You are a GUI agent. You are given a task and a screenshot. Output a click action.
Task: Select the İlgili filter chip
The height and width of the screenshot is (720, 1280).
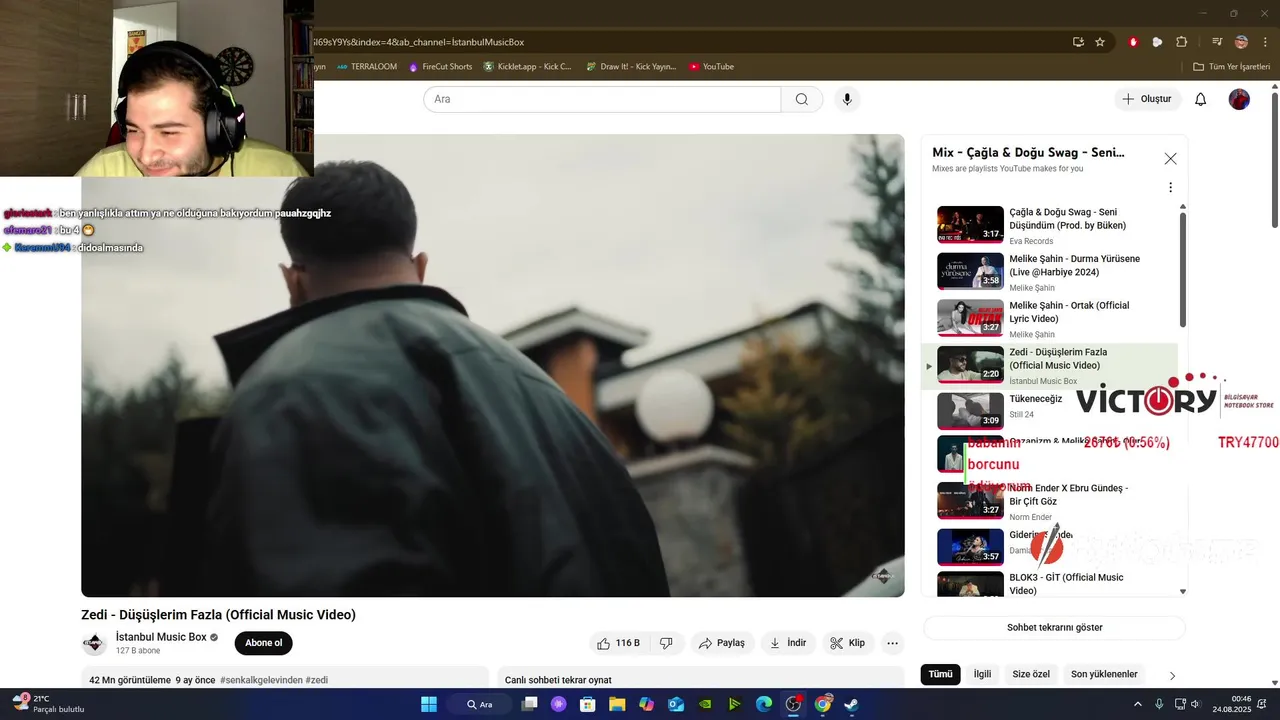(982, 674)
